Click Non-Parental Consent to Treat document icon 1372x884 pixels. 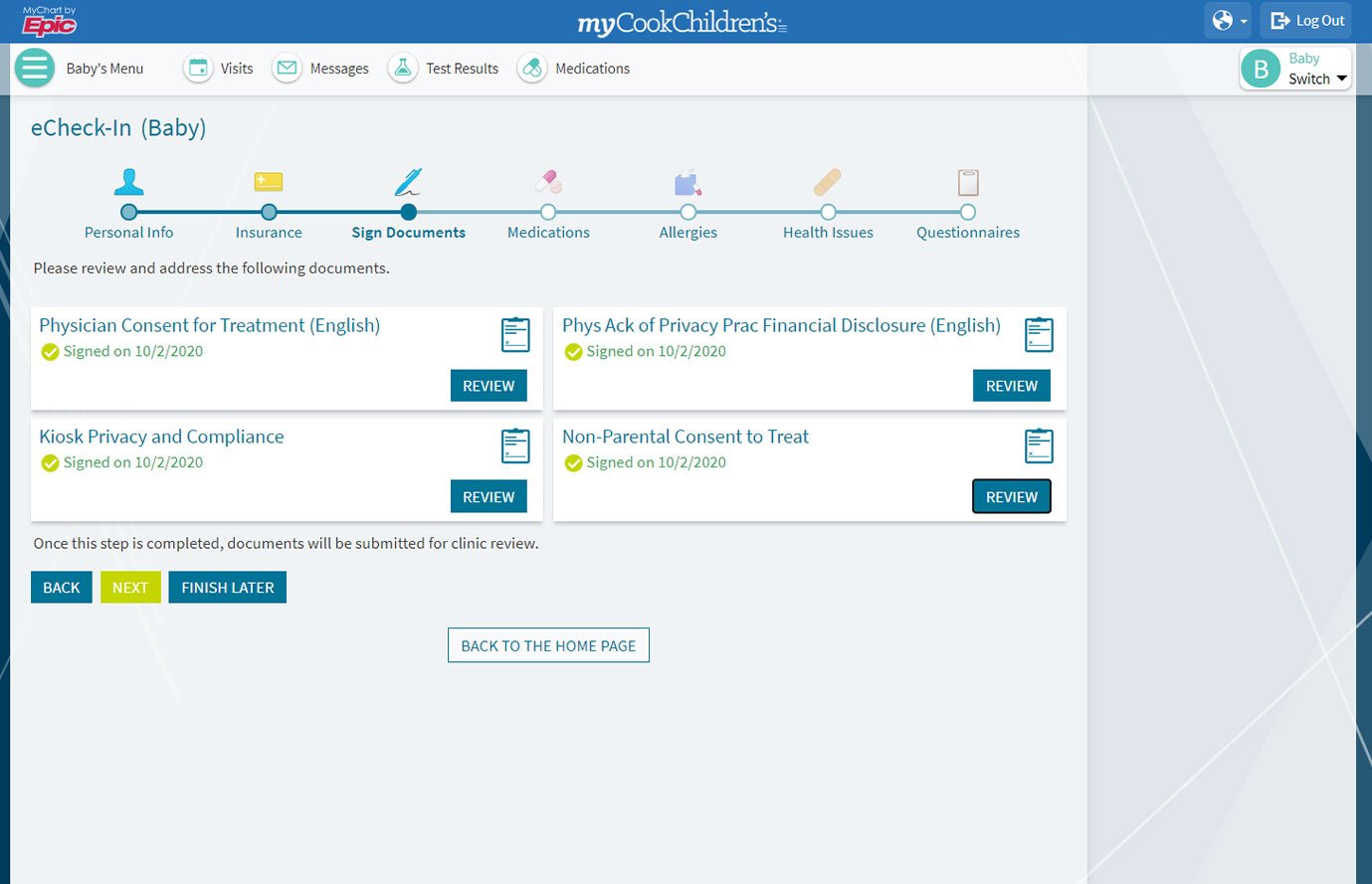coord(1038,446)
